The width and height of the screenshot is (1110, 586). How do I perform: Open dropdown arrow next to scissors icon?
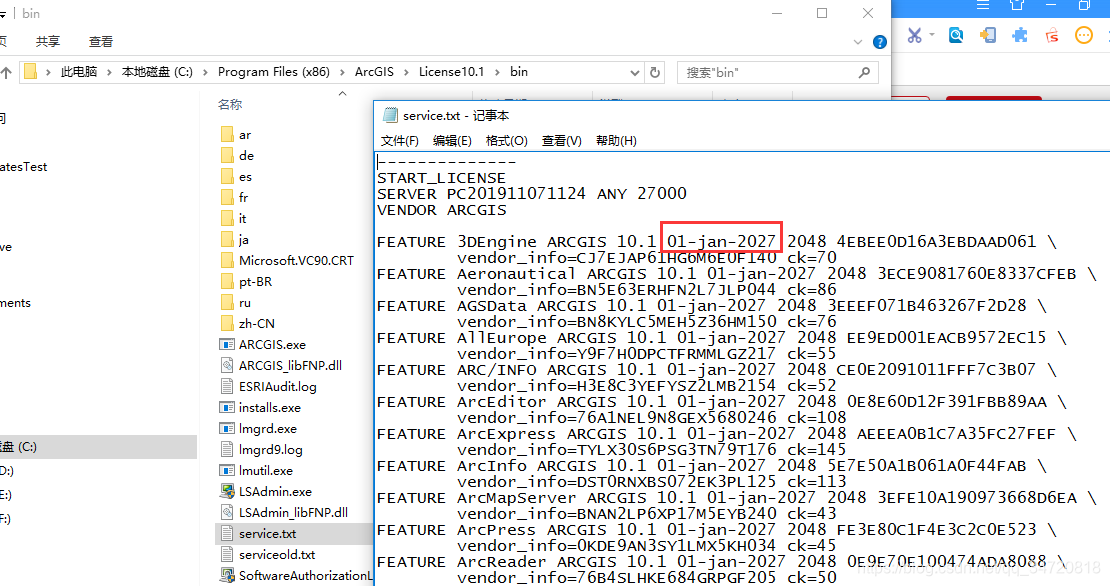[x=932, y=35]
